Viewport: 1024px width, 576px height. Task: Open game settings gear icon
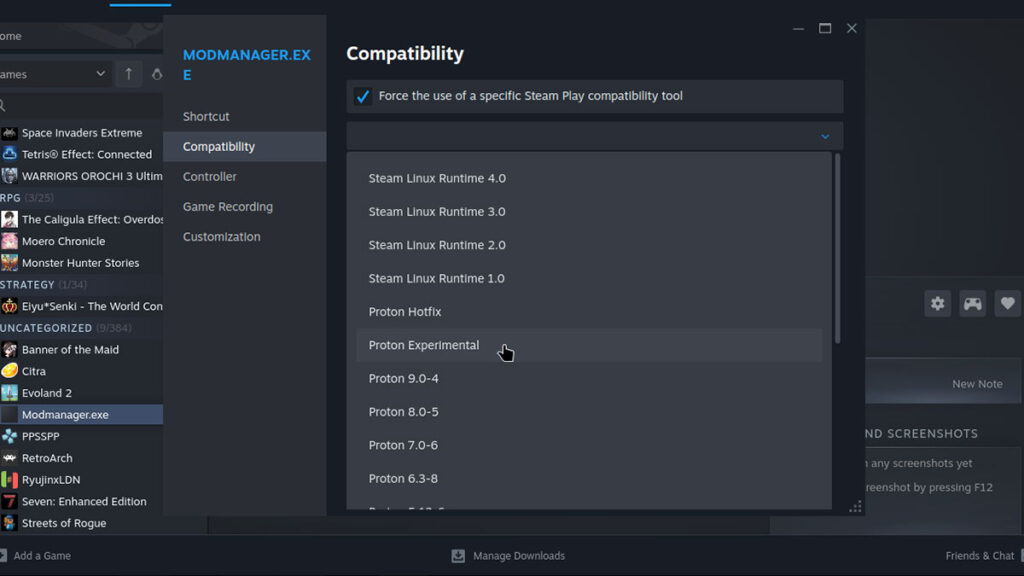coord(937,303)
